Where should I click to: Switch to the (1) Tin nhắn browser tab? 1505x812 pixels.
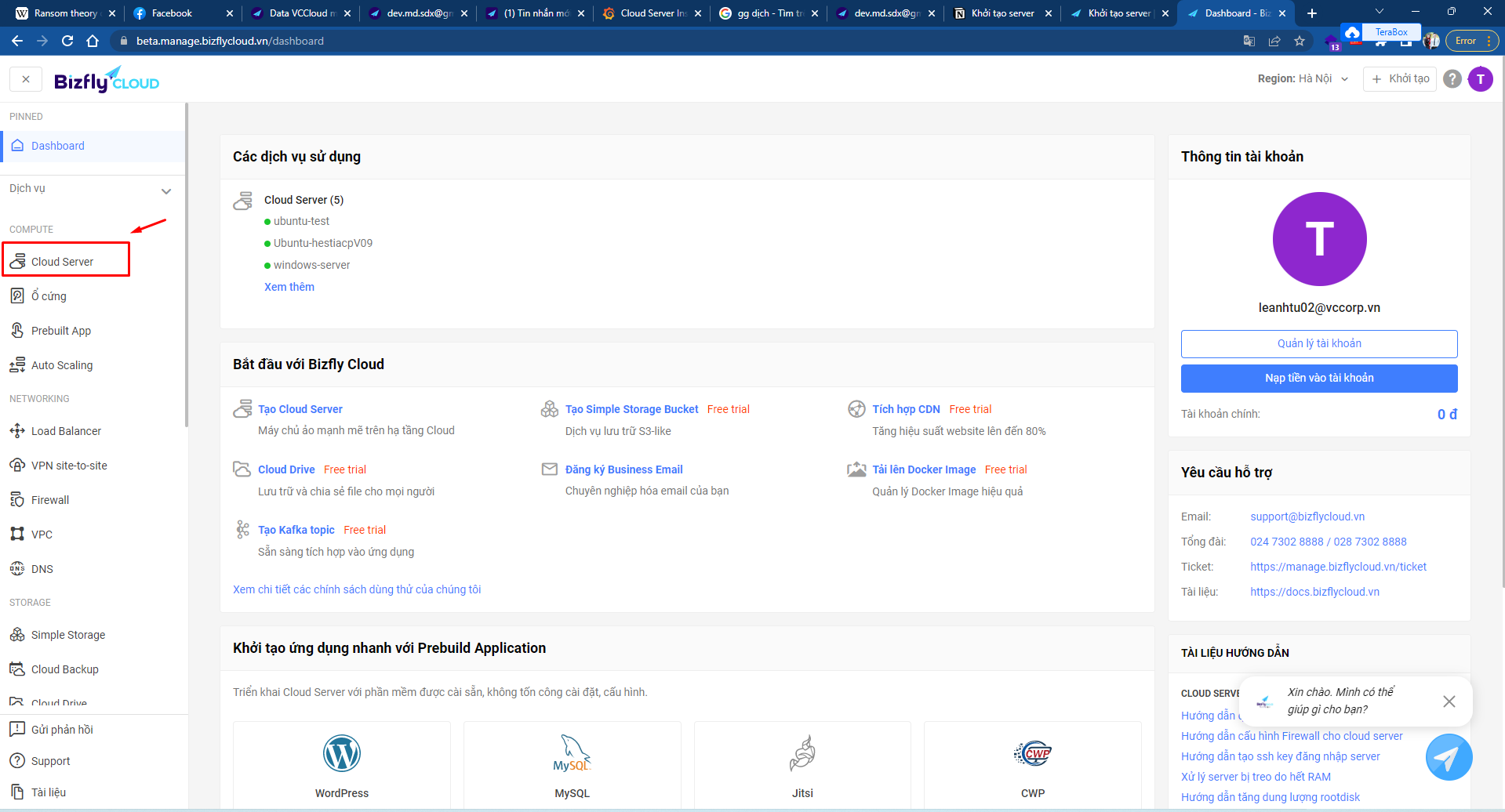coord(535,13)
